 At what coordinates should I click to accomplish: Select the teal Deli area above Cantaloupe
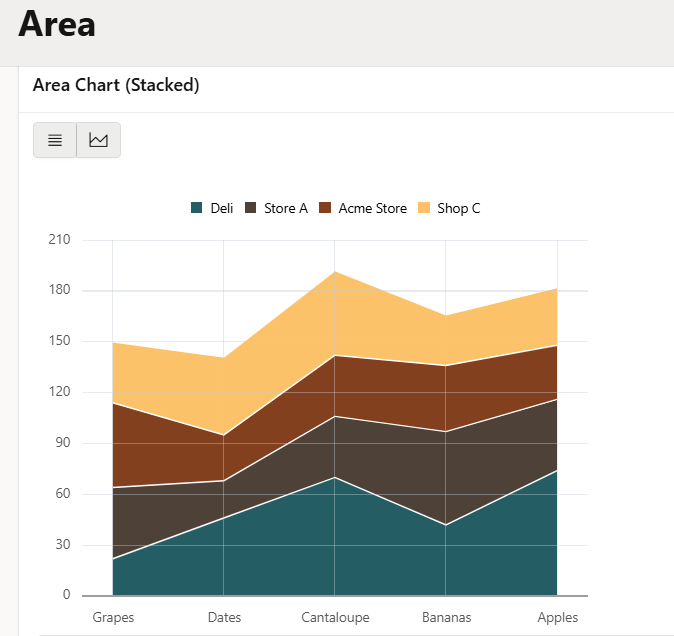click(335, 536)
